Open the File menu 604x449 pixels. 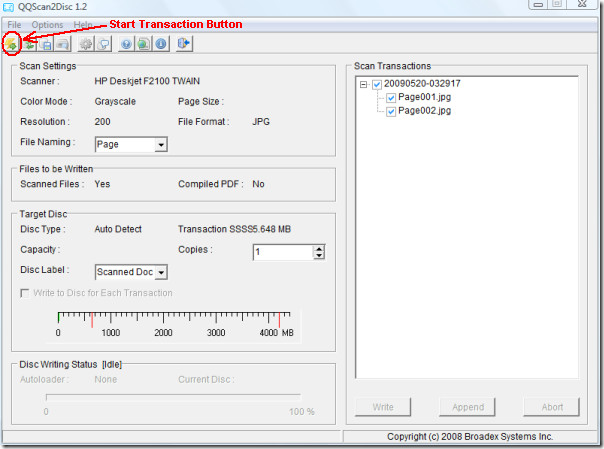(14, 25)
